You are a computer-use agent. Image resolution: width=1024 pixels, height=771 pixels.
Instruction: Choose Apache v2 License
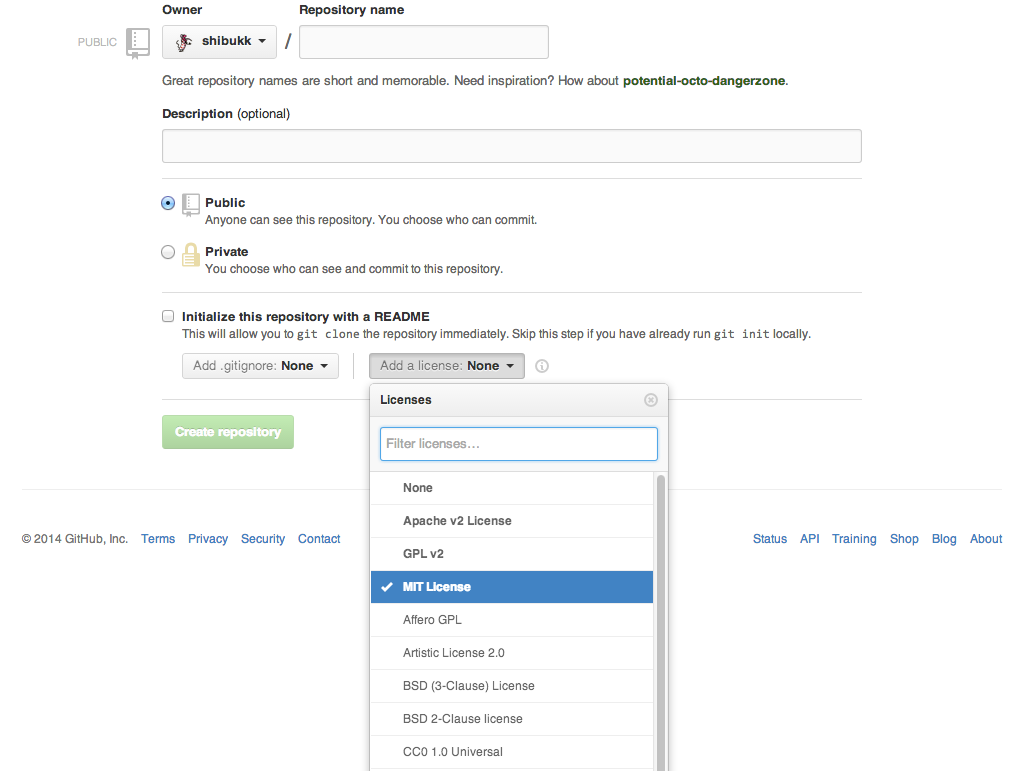click(x=511, y=521)
